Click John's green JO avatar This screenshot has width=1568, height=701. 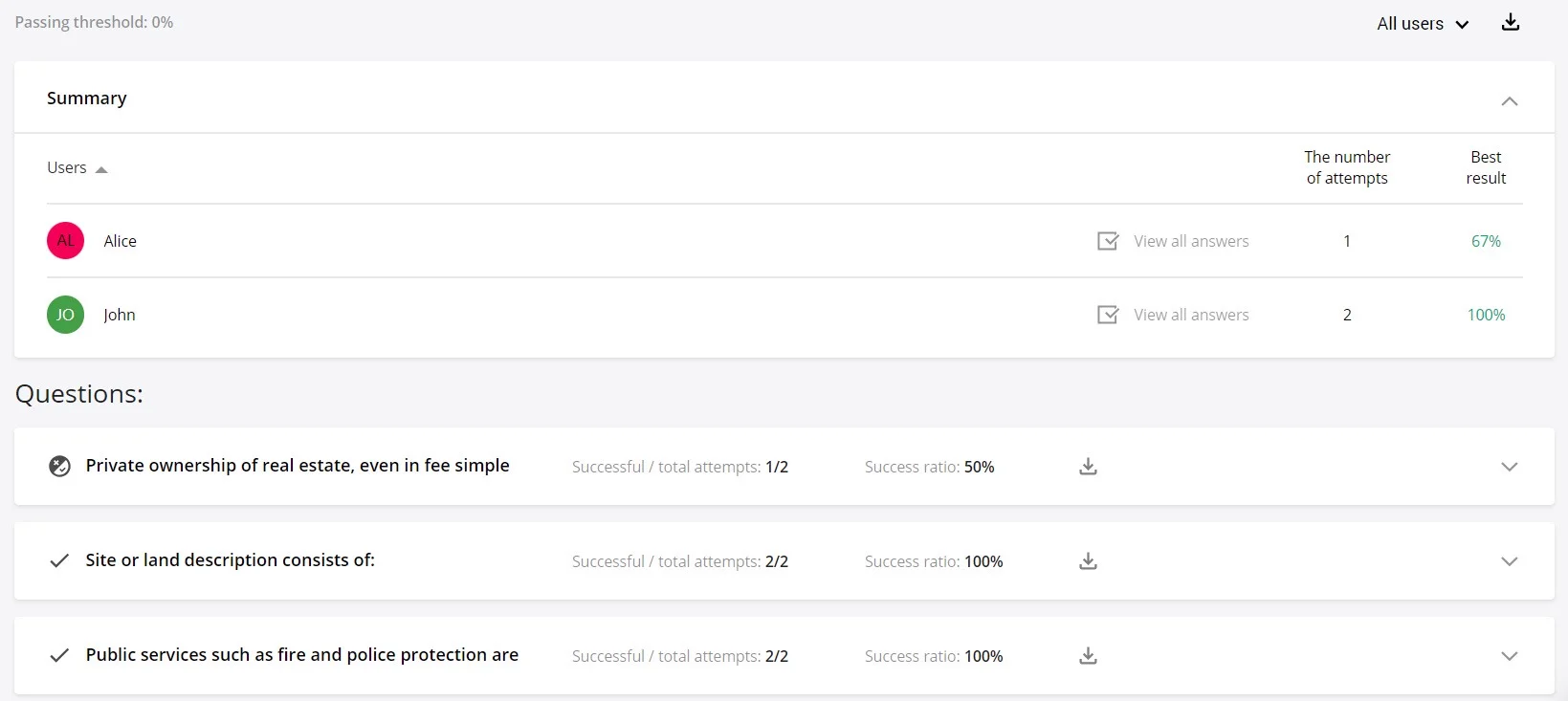(65, 315)
